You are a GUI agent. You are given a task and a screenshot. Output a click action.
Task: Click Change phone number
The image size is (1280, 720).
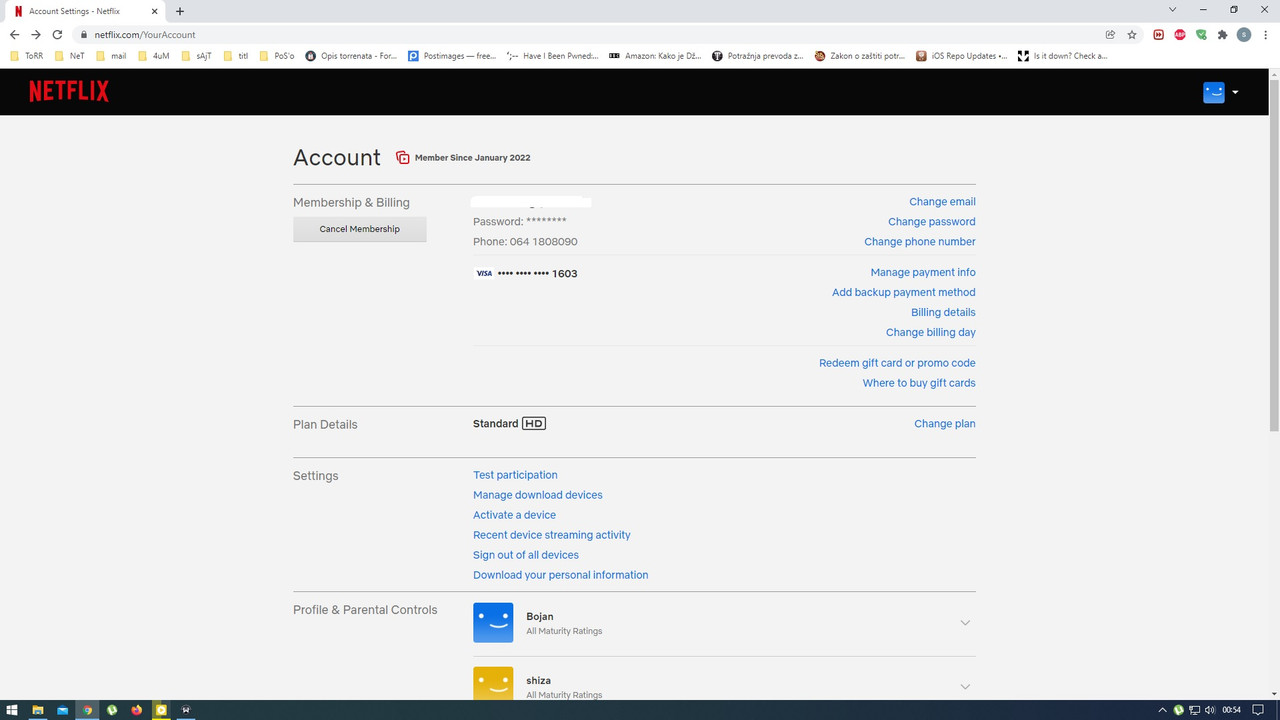pyautogui.click(x=920, y=242)
